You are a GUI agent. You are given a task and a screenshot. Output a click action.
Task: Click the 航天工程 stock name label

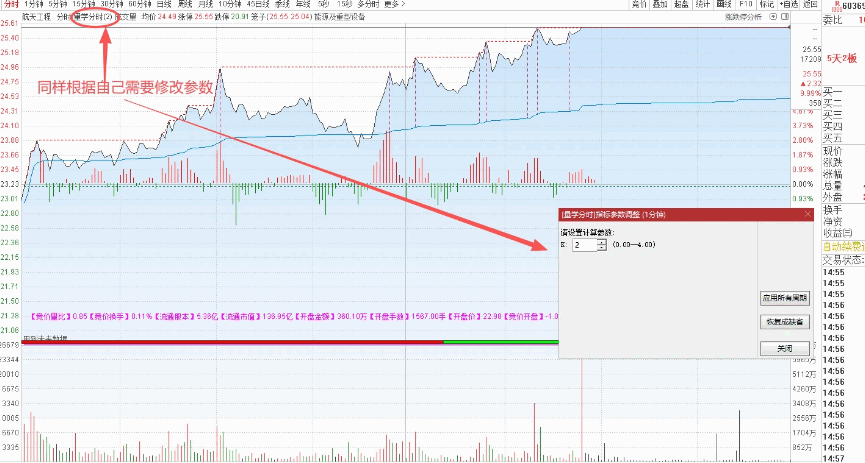36,17
